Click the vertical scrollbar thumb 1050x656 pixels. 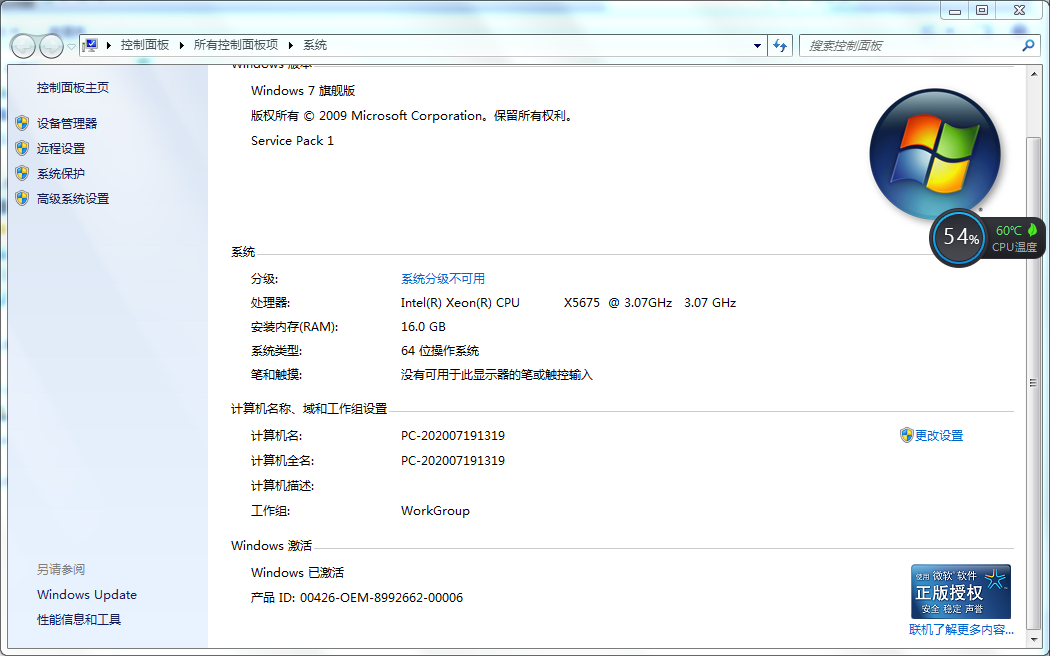pyautogui.click(x=1033, y=384)
